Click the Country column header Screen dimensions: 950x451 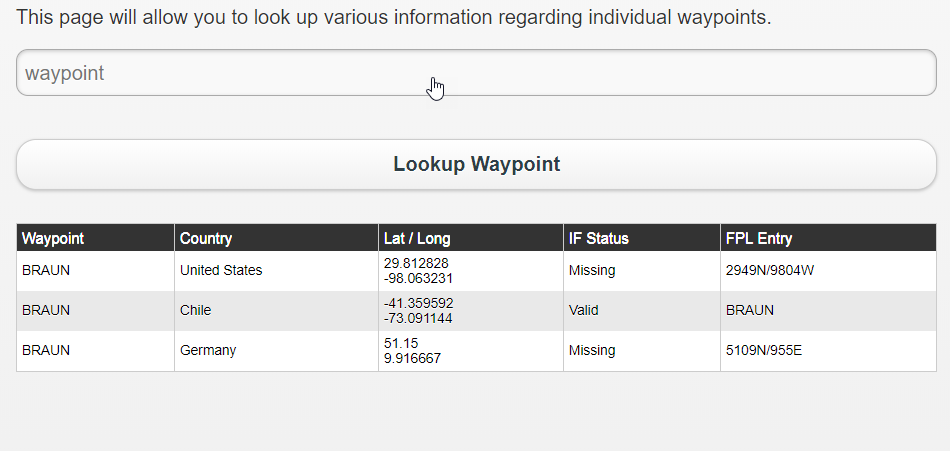(x=206, y=238)
